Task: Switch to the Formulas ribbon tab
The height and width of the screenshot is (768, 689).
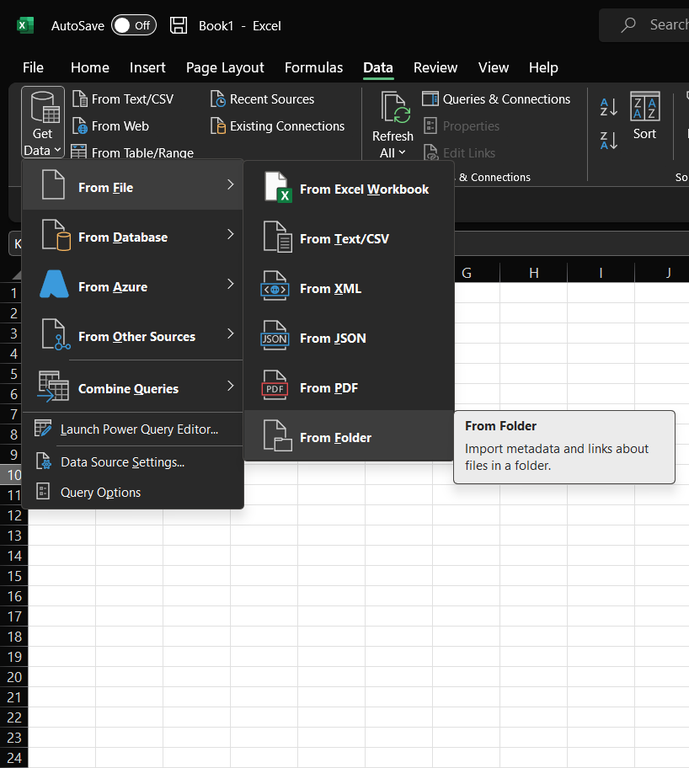Action: coord(313,68)
